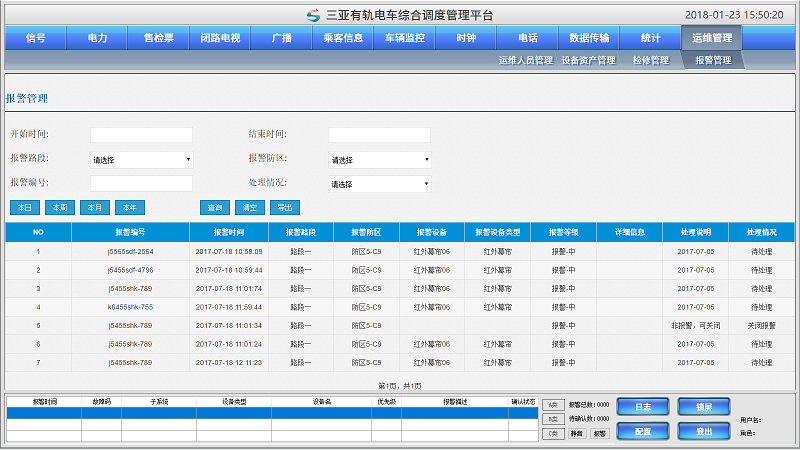Screen dimensions: 800x450
Task: Focus the 开始时间 input field
Action: point(141,135)
